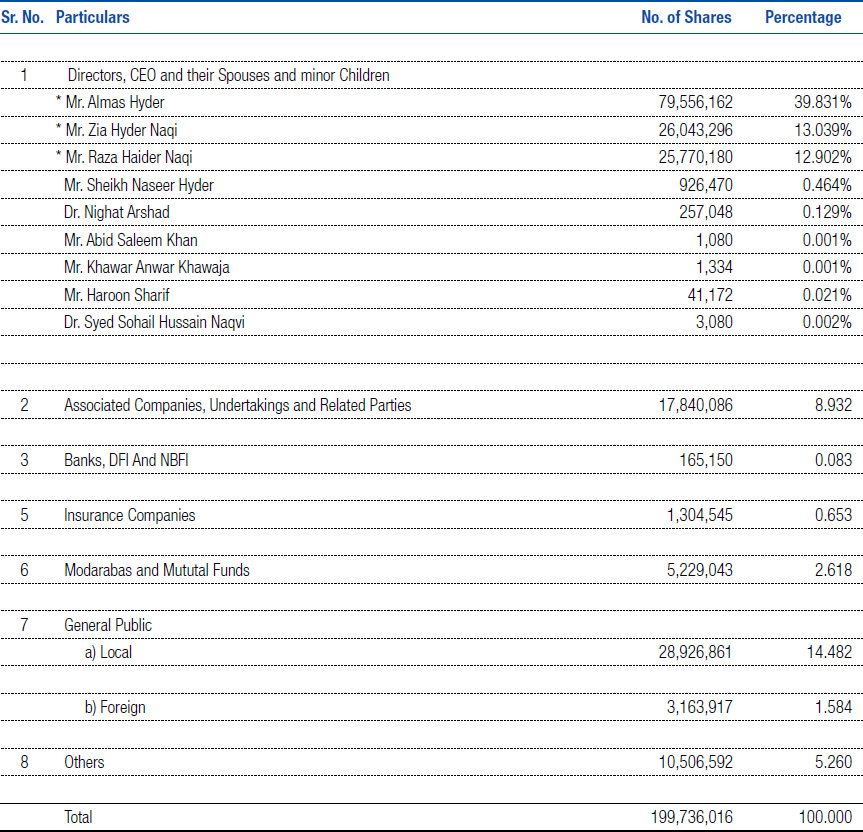
Task: Click the 'Percentage' column header
Action: [803, 17]
